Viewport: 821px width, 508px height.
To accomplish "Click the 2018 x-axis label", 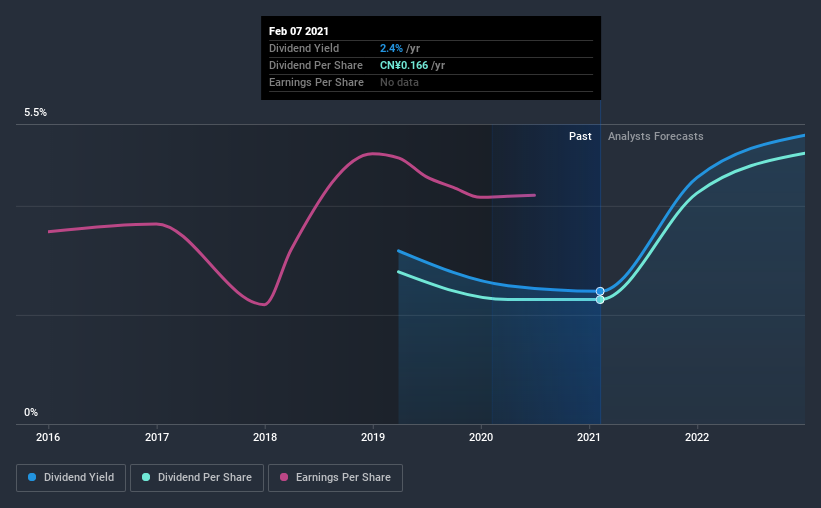I will [265, 437].
